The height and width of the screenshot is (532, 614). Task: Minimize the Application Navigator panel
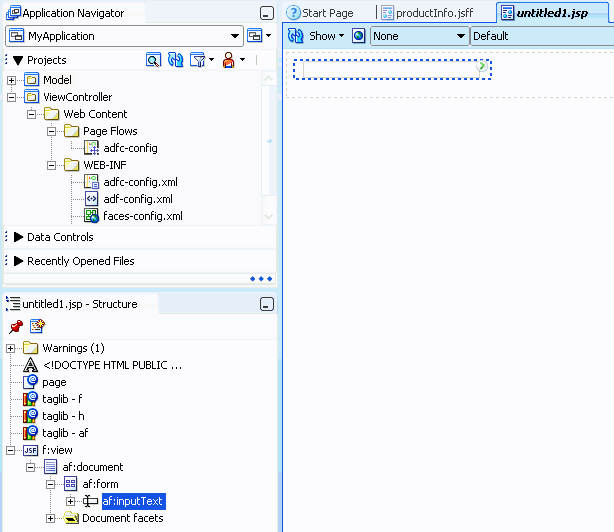click(x=267, y=13)
